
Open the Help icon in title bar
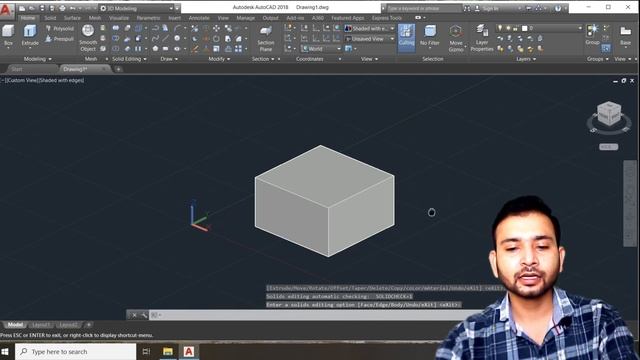pos(558,8)
